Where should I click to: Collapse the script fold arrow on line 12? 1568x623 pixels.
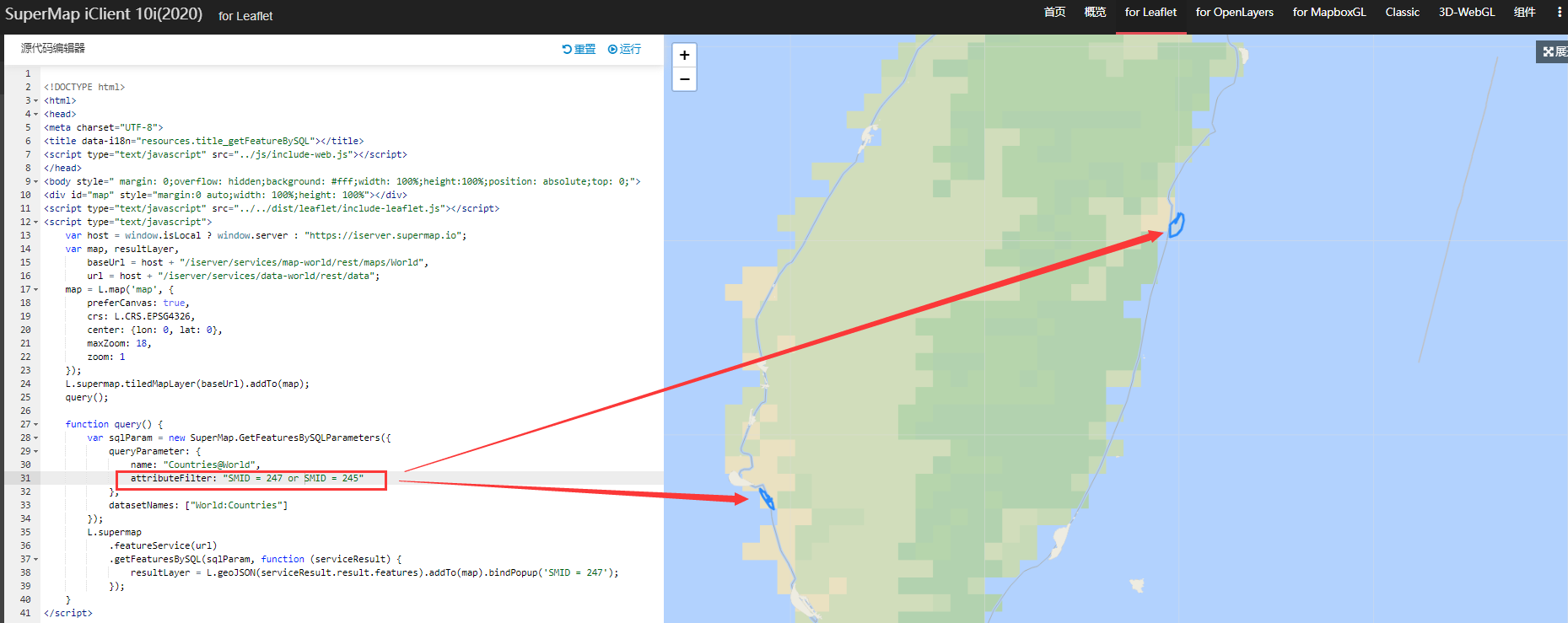[35, 223]
